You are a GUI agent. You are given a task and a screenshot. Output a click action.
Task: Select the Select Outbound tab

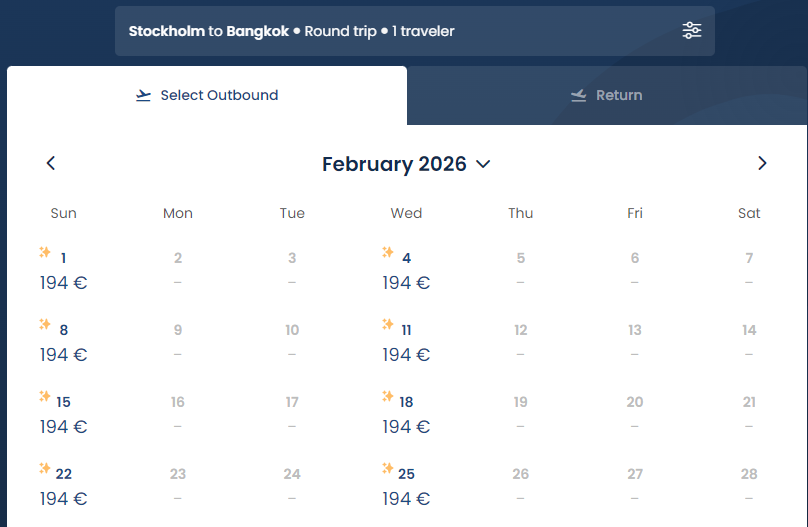207,95
